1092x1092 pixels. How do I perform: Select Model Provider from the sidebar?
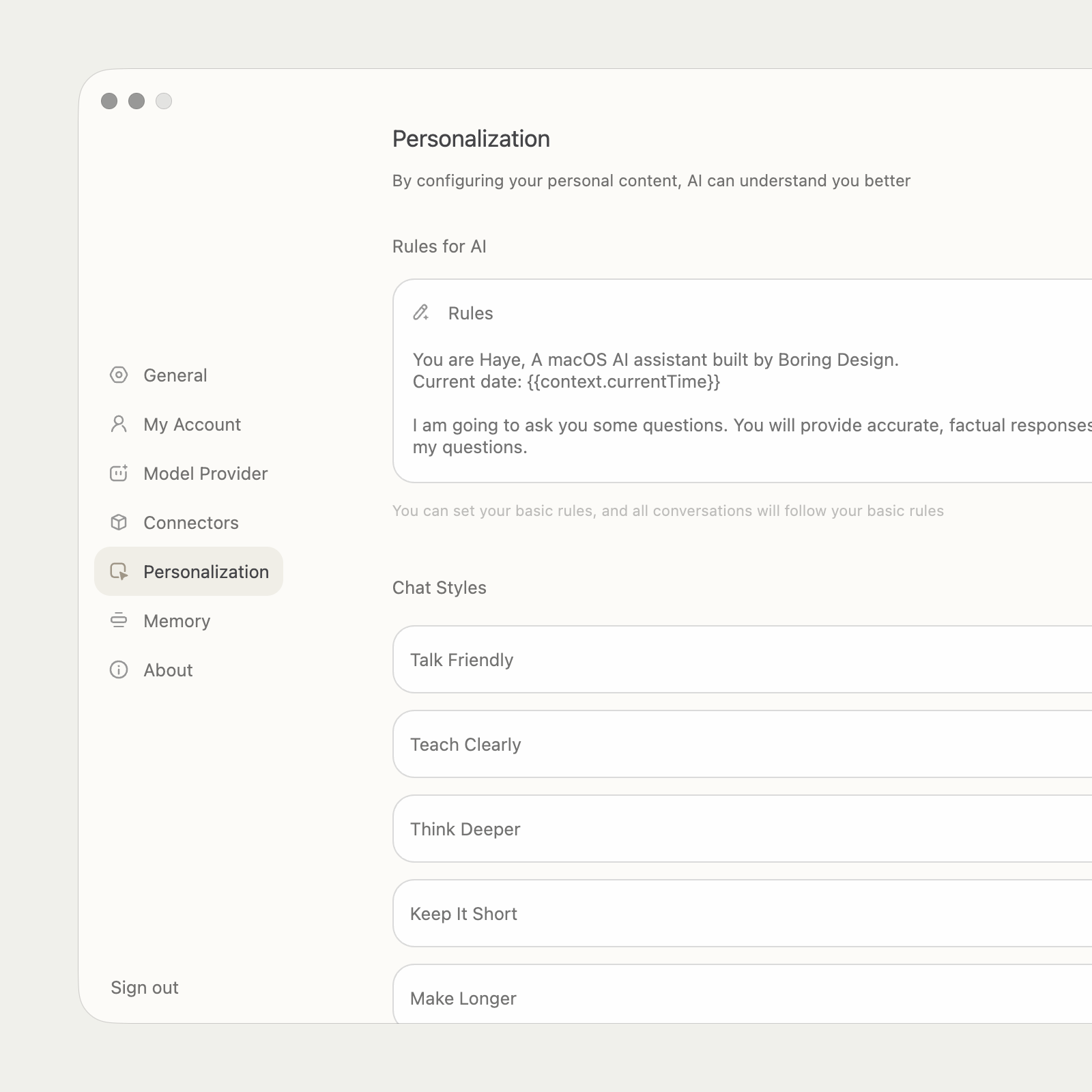coord(205,473)
